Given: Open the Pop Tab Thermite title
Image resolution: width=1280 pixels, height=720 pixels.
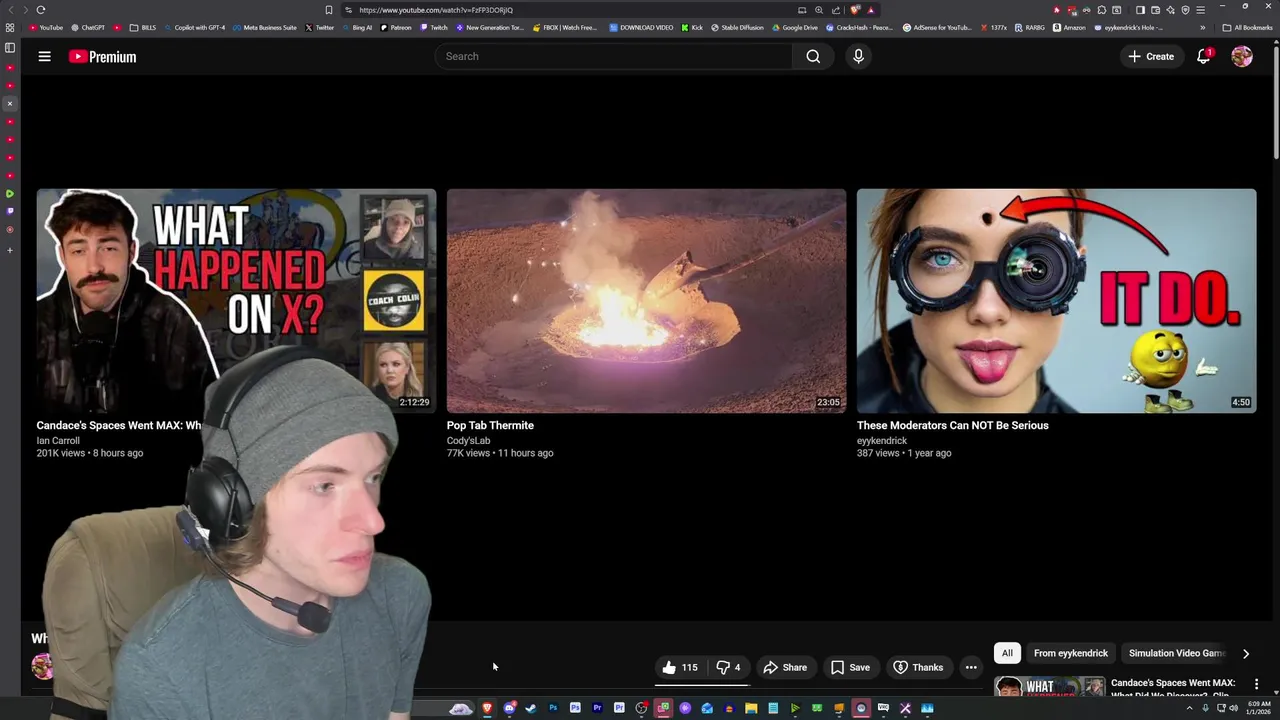Looking at the screenshot, I should (490, 426).
